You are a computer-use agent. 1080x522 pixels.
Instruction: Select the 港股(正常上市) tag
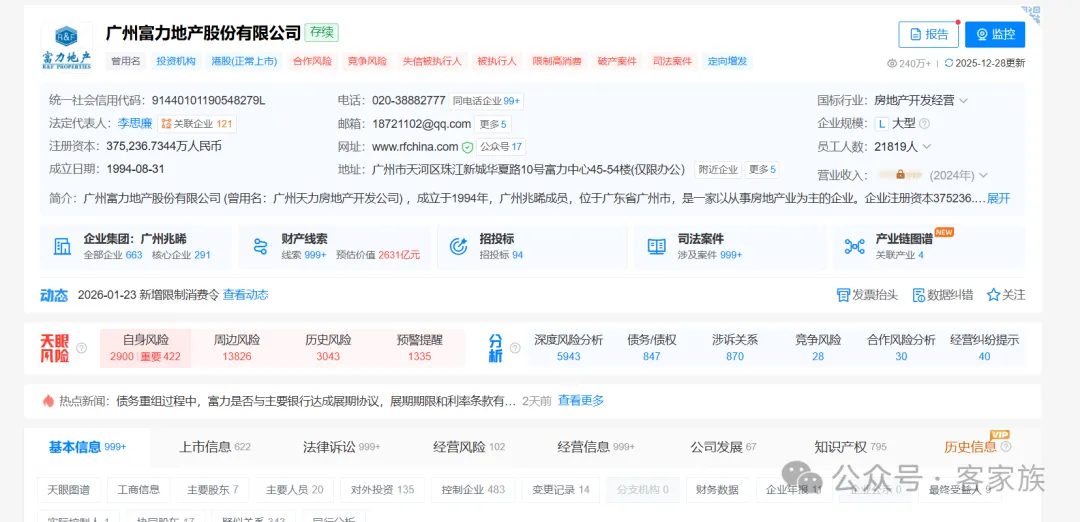(x=245, y=61)
